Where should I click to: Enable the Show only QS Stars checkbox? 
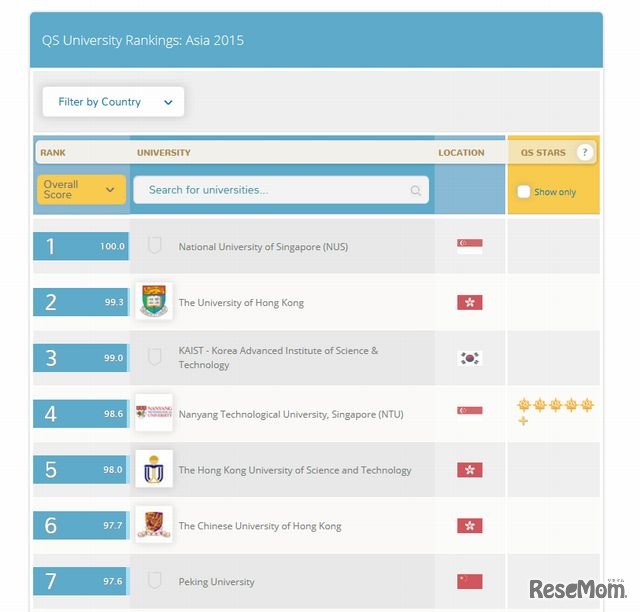click(x=523, y=191)
